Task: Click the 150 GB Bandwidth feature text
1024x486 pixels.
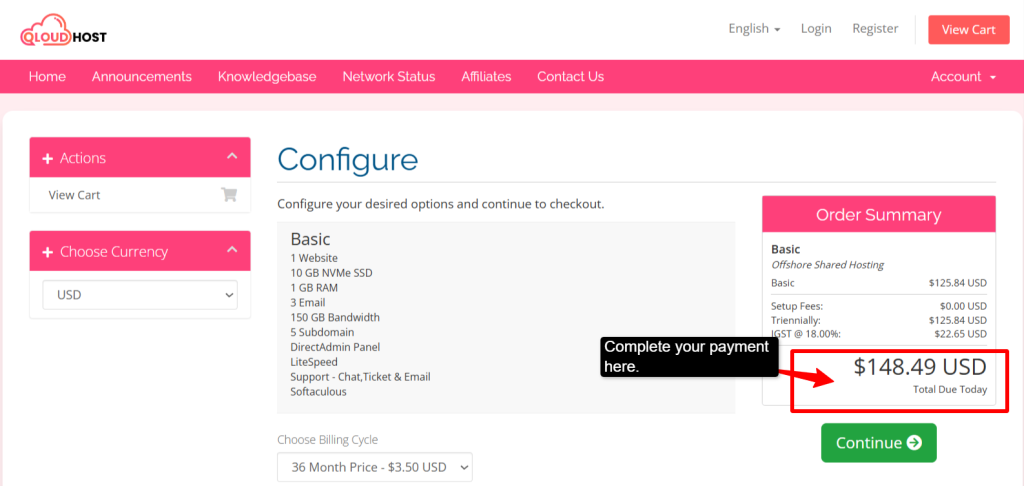Action: point(335,317)
